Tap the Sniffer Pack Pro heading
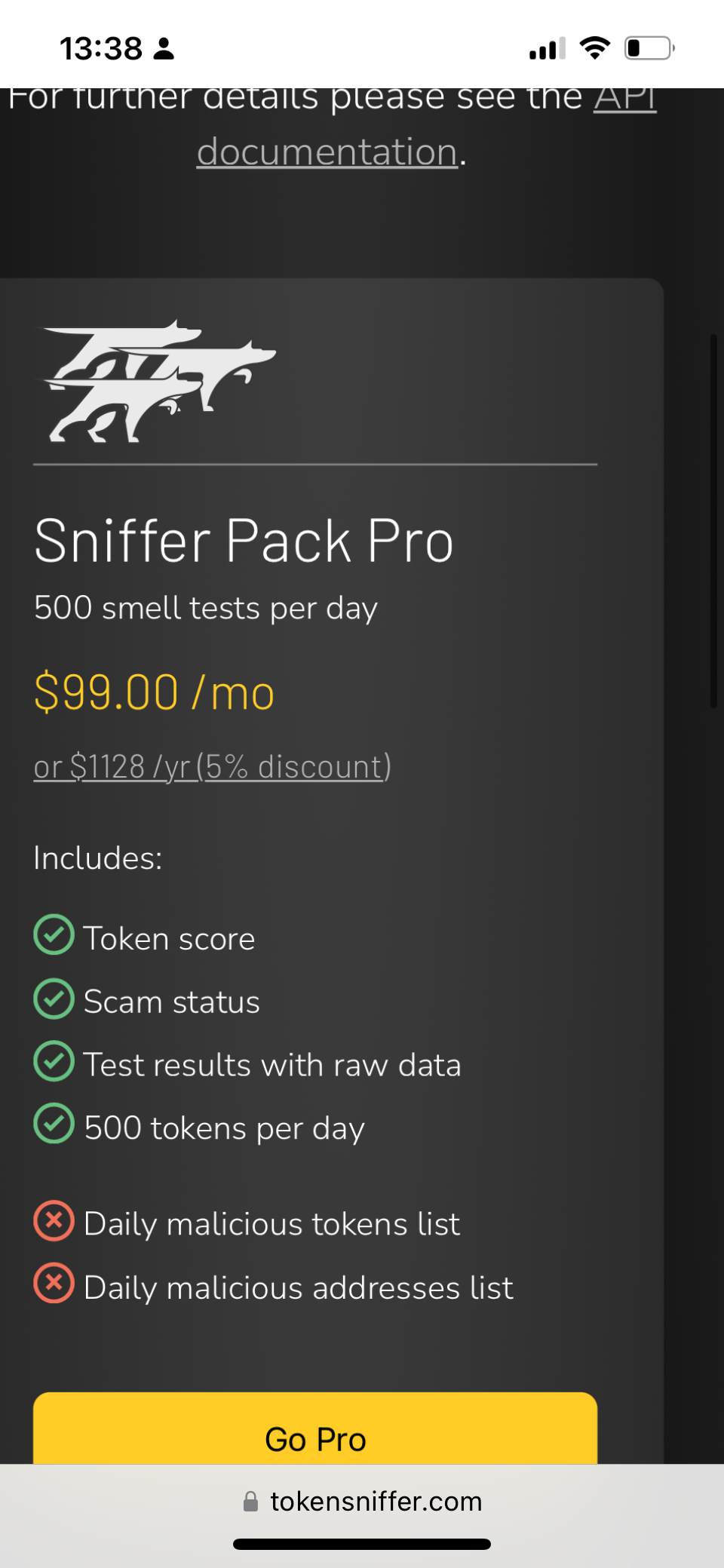 (x=244, y=541)
